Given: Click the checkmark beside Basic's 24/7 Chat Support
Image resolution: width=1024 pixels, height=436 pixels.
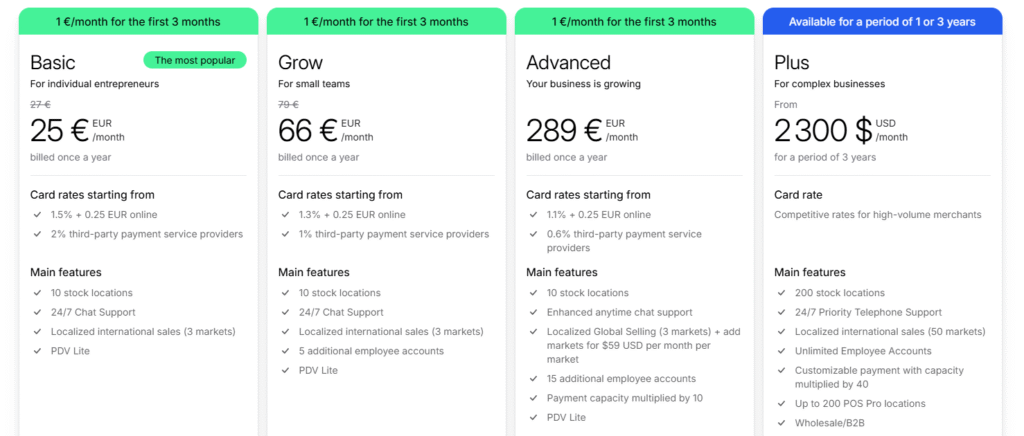Looking at the screenshot, I should (x=37, y=312).
